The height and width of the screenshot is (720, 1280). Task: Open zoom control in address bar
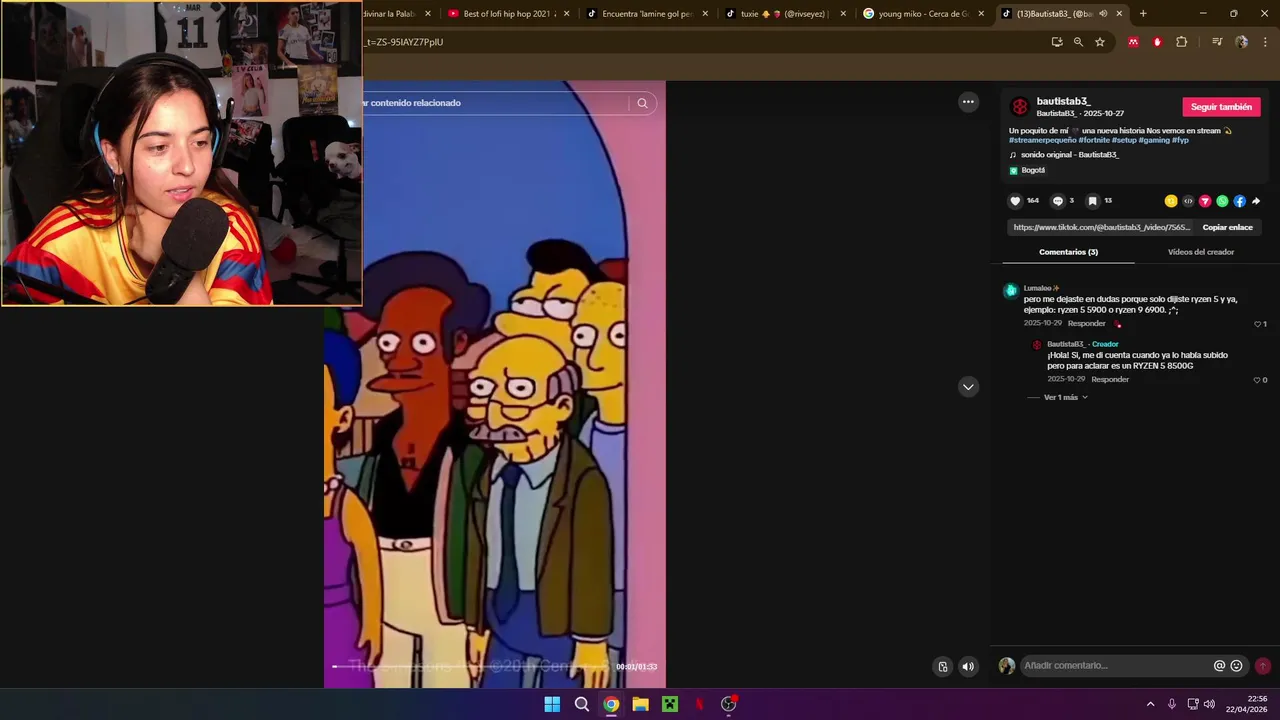[1078, 42]
